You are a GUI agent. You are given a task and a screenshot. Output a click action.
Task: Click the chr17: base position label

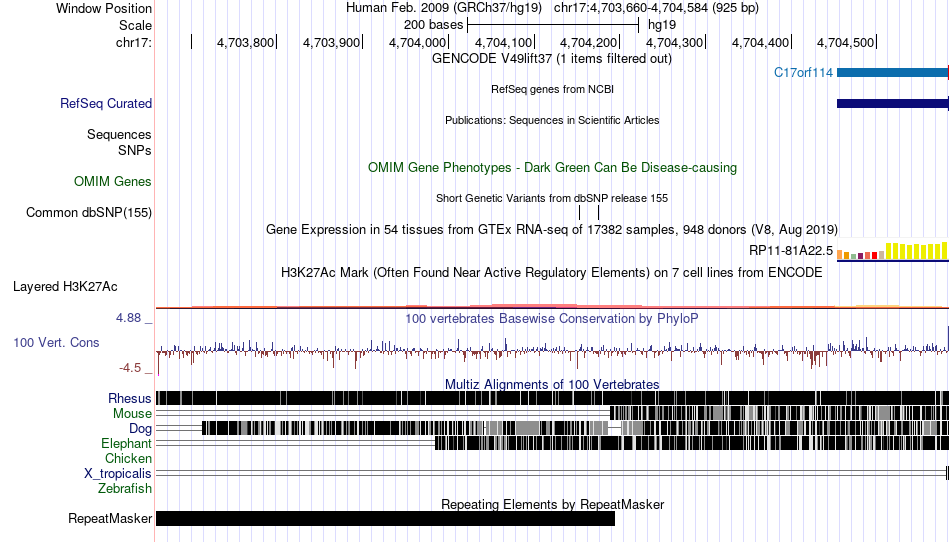[134, 42]
